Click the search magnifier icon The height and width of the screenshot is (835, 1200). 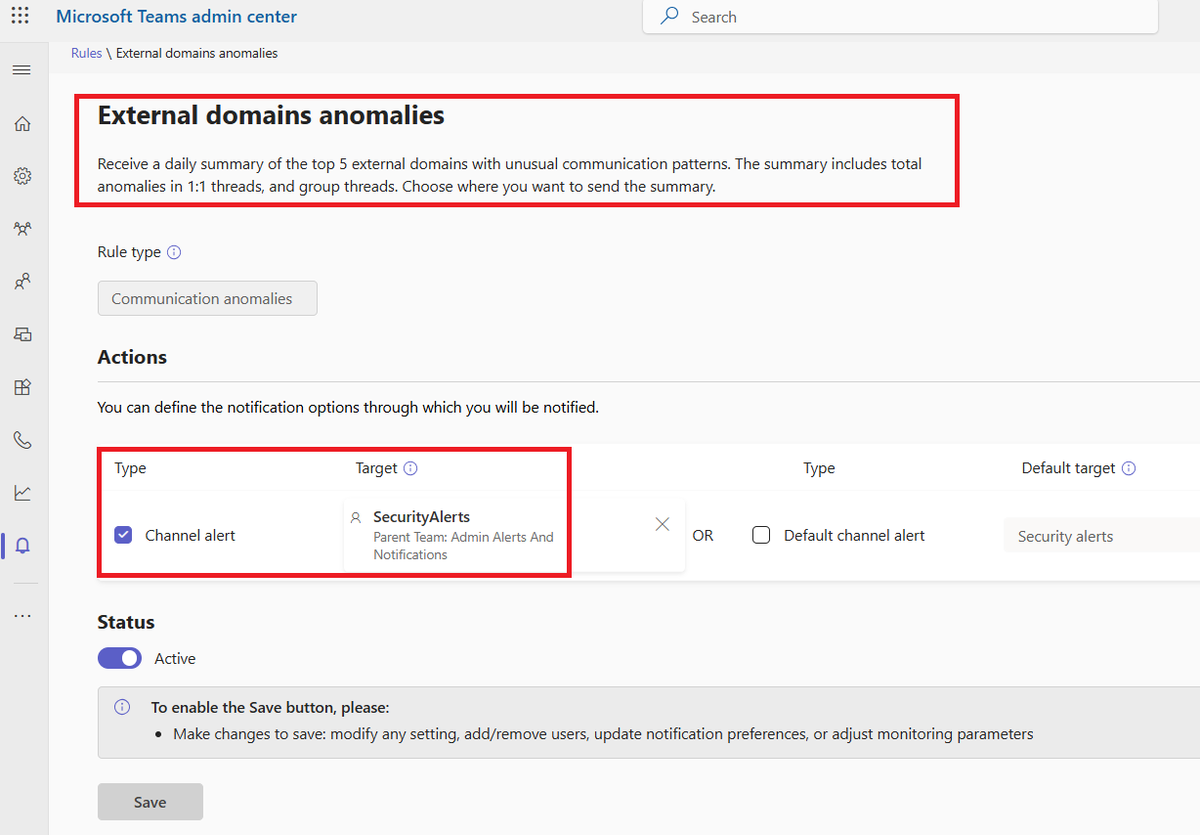tap(669, 17)
